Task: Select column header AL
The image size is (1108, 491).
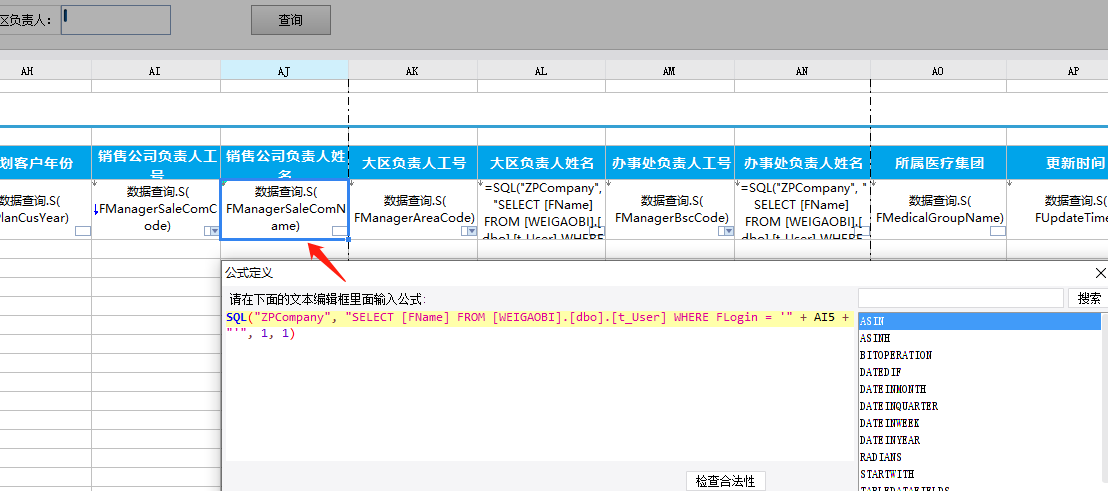Action: 541,71
